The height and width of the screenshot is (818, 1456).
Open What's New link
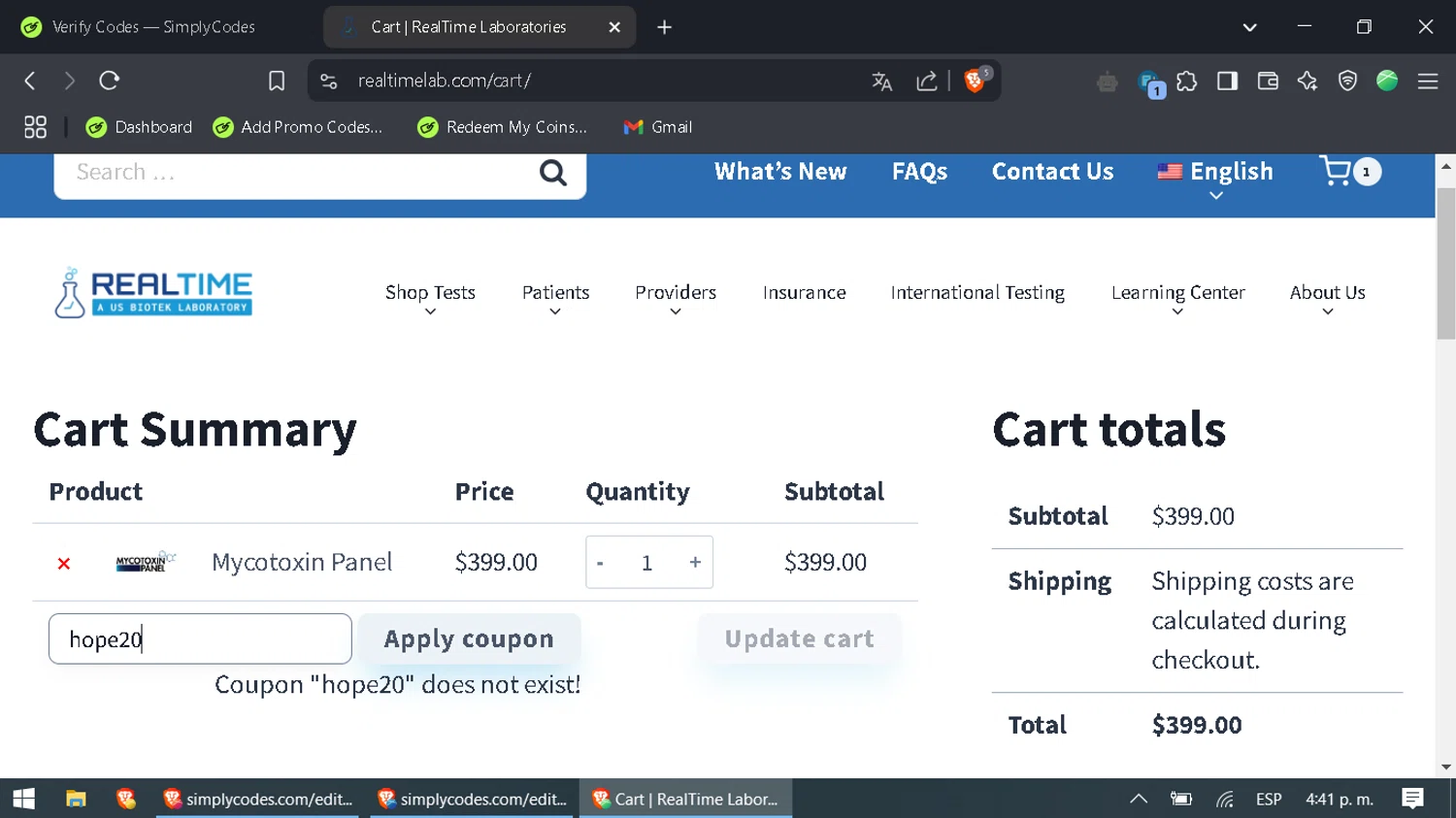(780, 172)
